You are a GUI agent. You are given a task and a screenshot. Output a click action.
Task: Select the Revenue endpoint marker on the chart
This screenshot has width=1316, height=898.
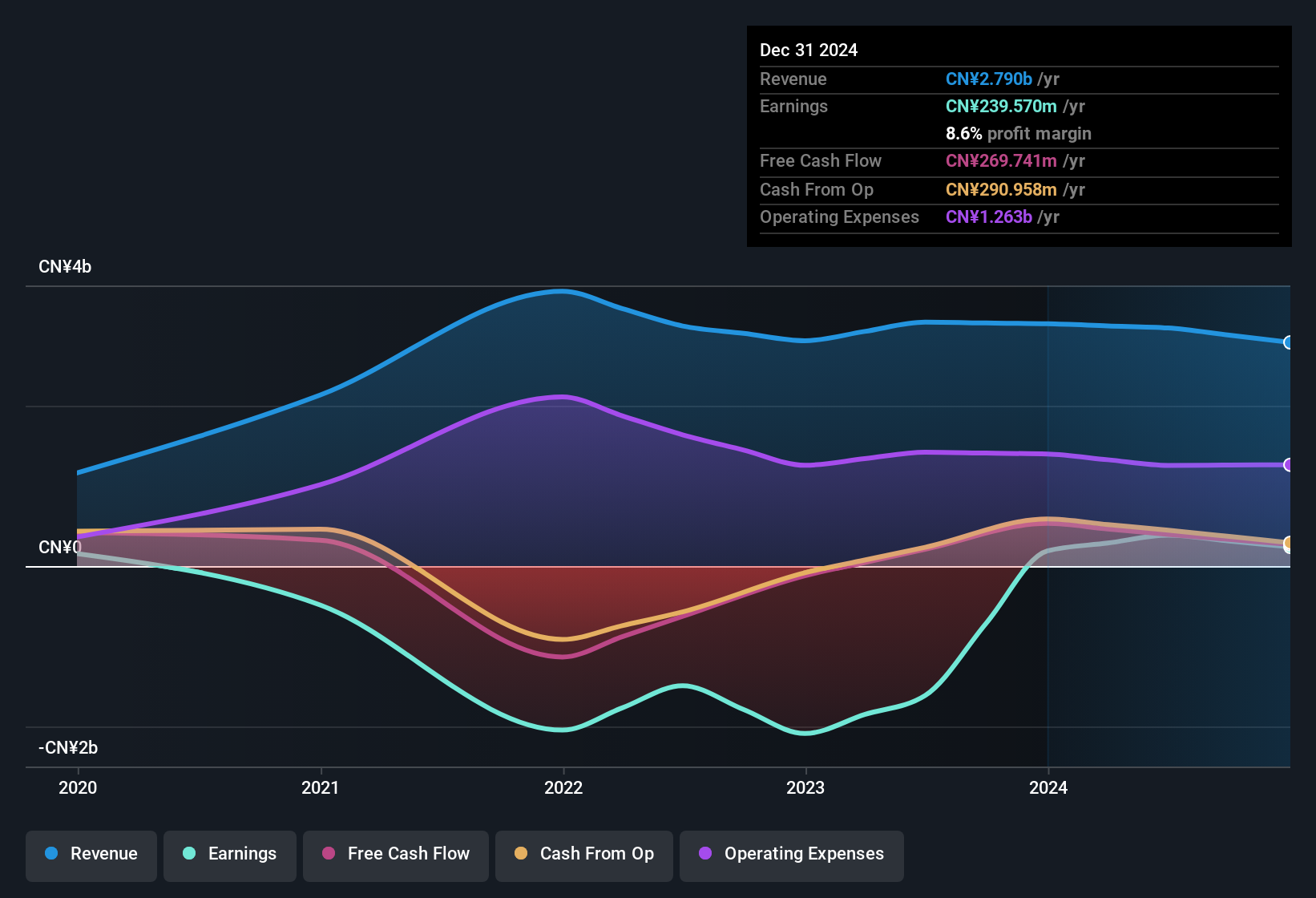tap(1289, 342)
